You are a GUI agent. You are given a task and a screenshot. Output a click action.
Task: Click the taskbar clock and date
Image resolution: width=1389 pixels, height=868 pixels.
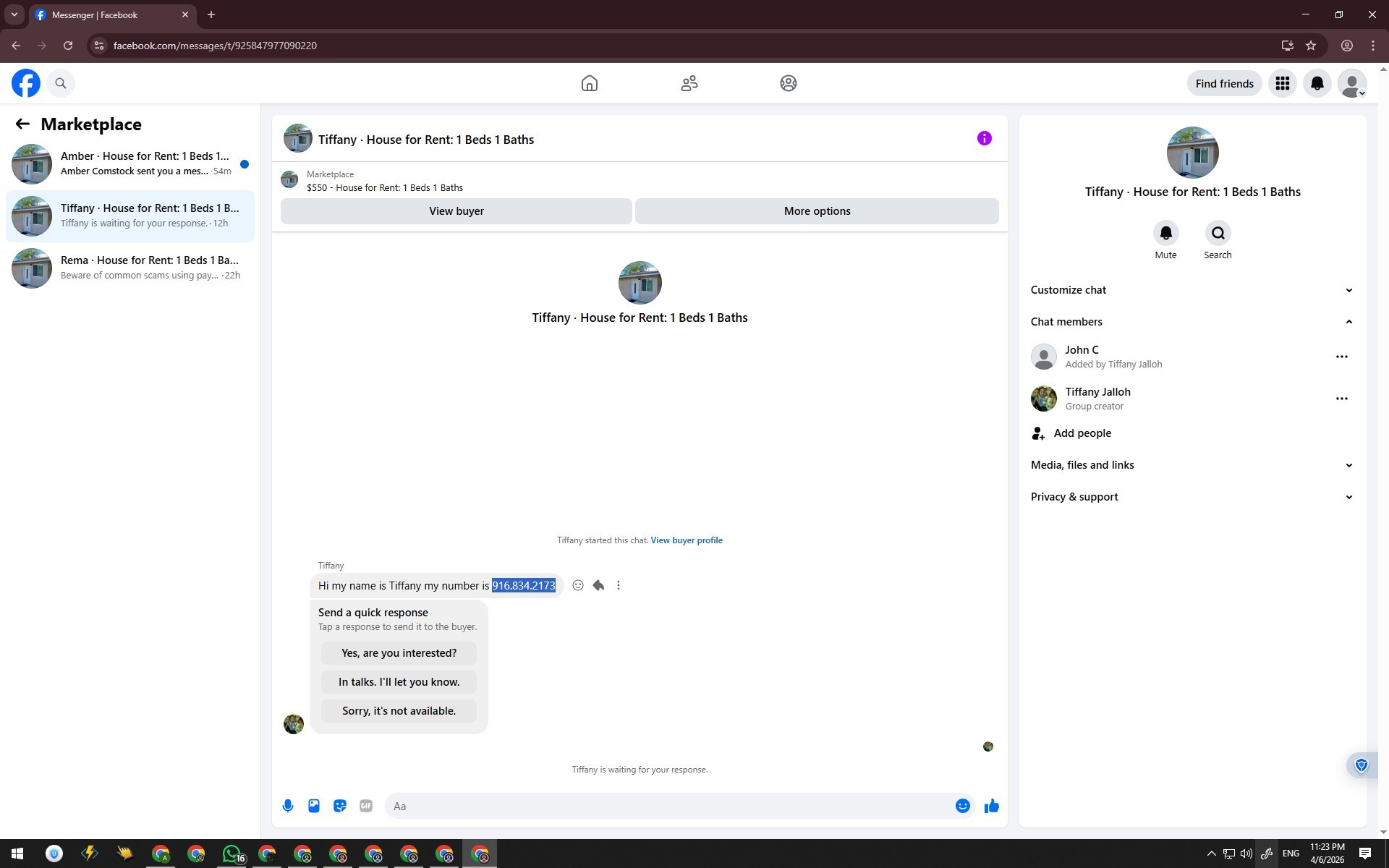(1328, 854)
